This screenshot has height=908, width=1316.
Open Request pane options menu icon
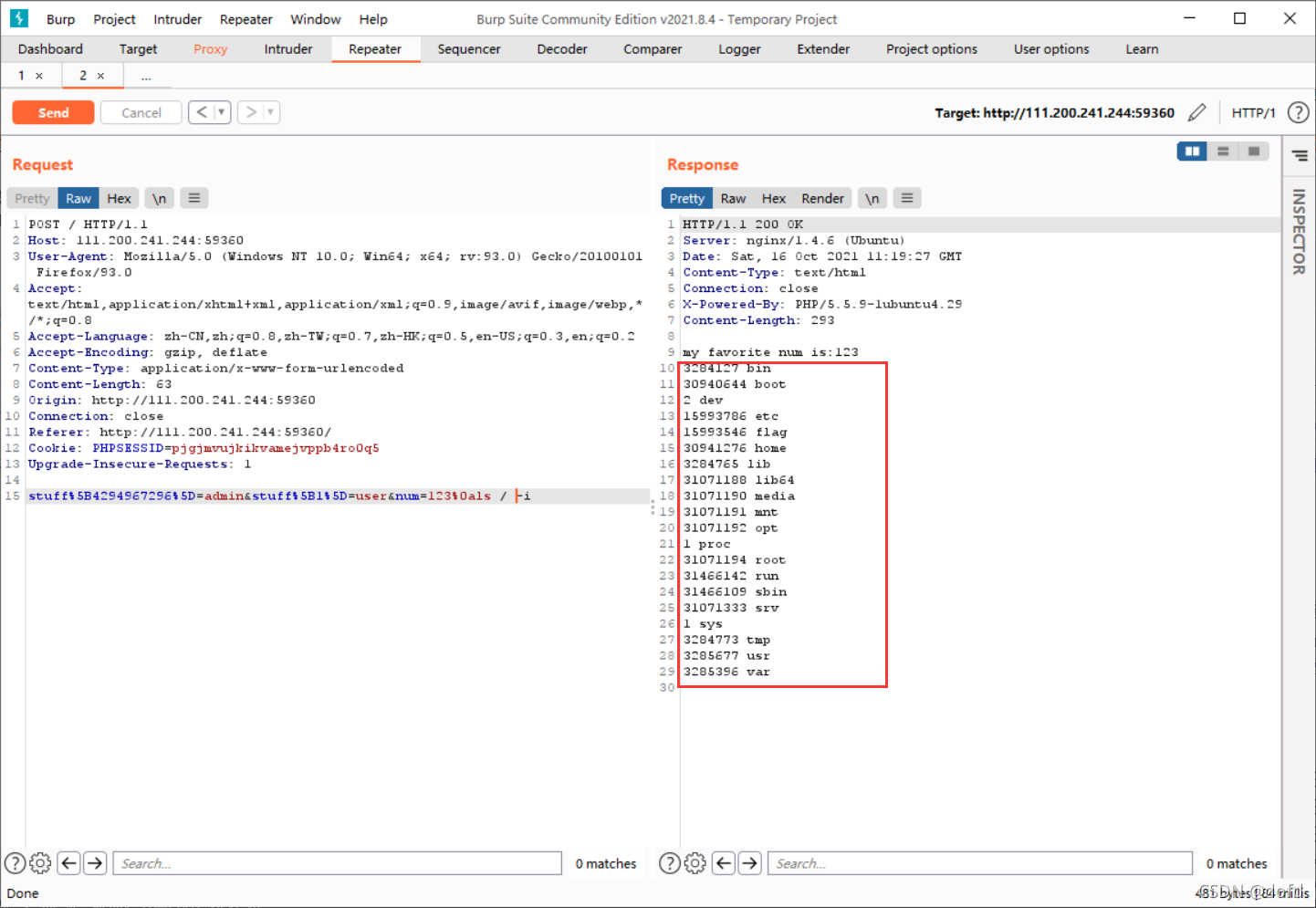pos(194,198)
